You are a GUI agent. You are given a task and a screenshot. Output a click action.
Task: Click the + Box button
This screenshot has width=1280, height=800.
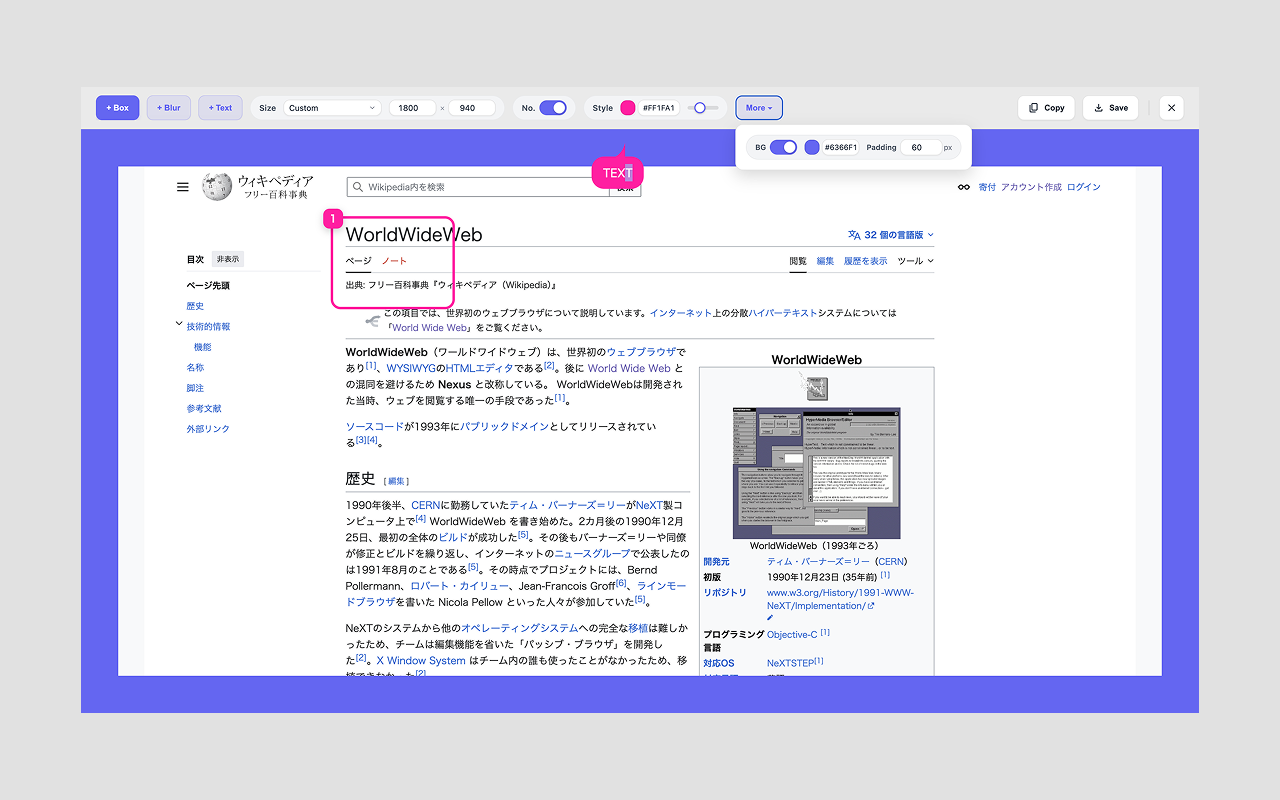click(x=117, y=108)
